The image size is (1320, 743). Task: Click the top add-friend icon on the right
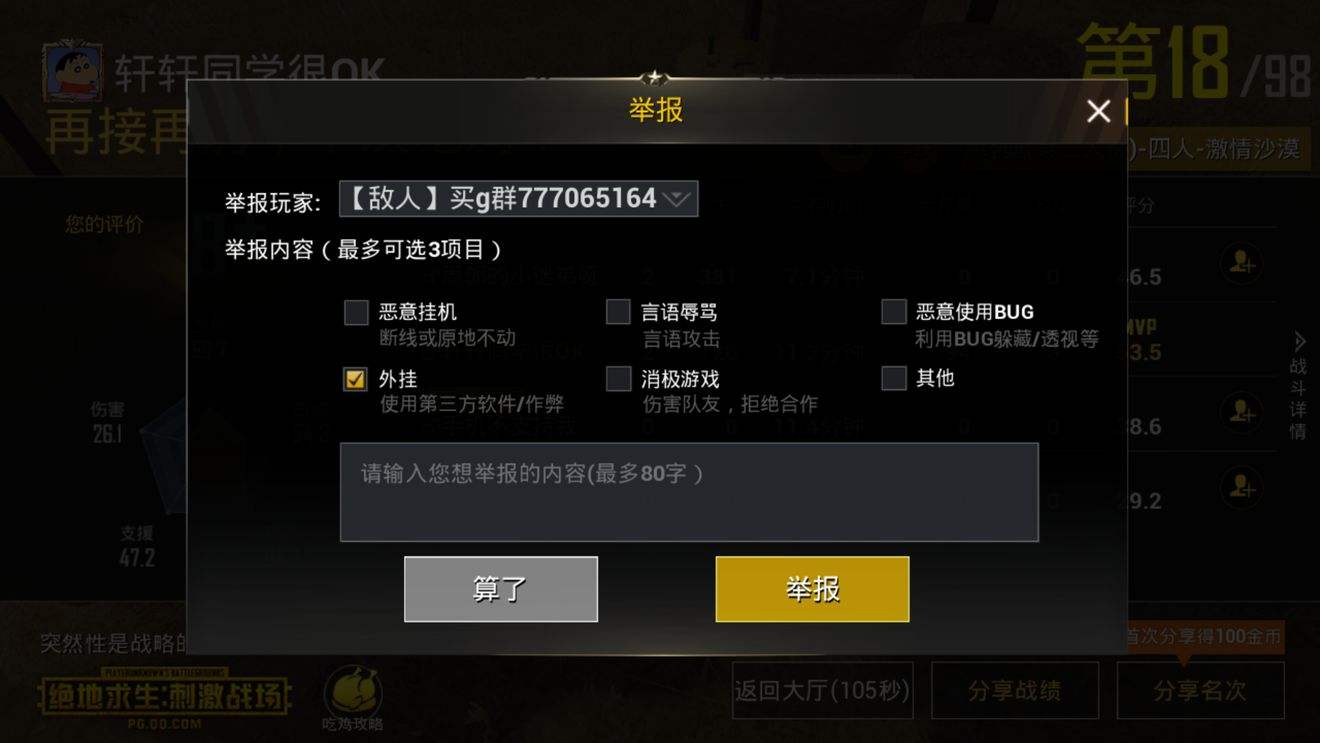coord(1241,264)
